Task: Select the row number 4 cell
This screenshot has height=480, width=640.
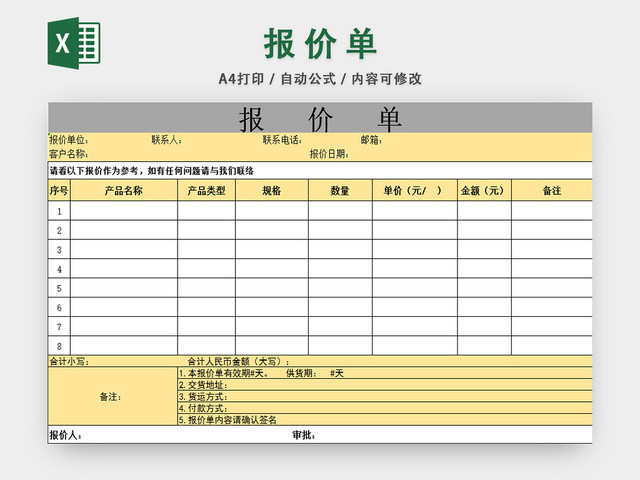Action: point(59,269)
